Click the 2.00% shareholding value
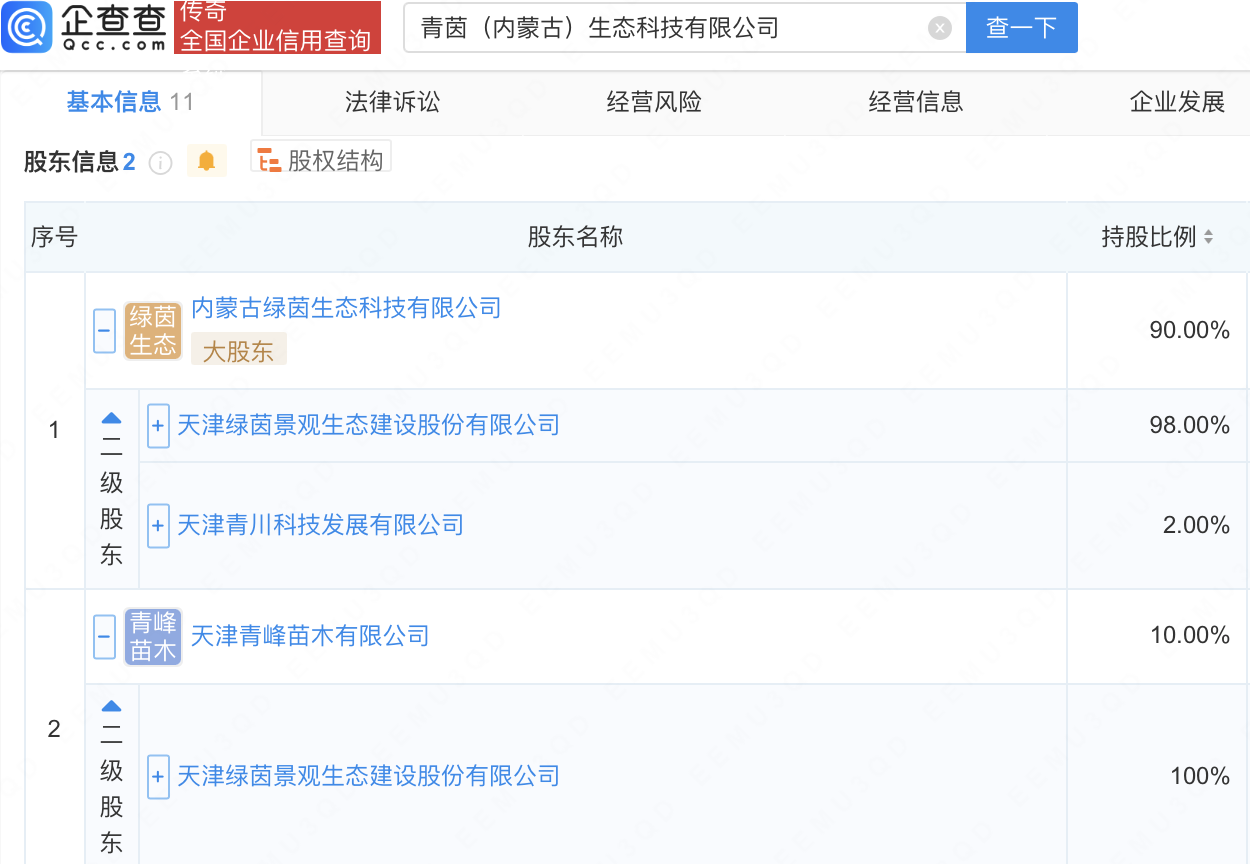Image resolution: width=1250 pixels, height=864 pixels. point(1196,525)
